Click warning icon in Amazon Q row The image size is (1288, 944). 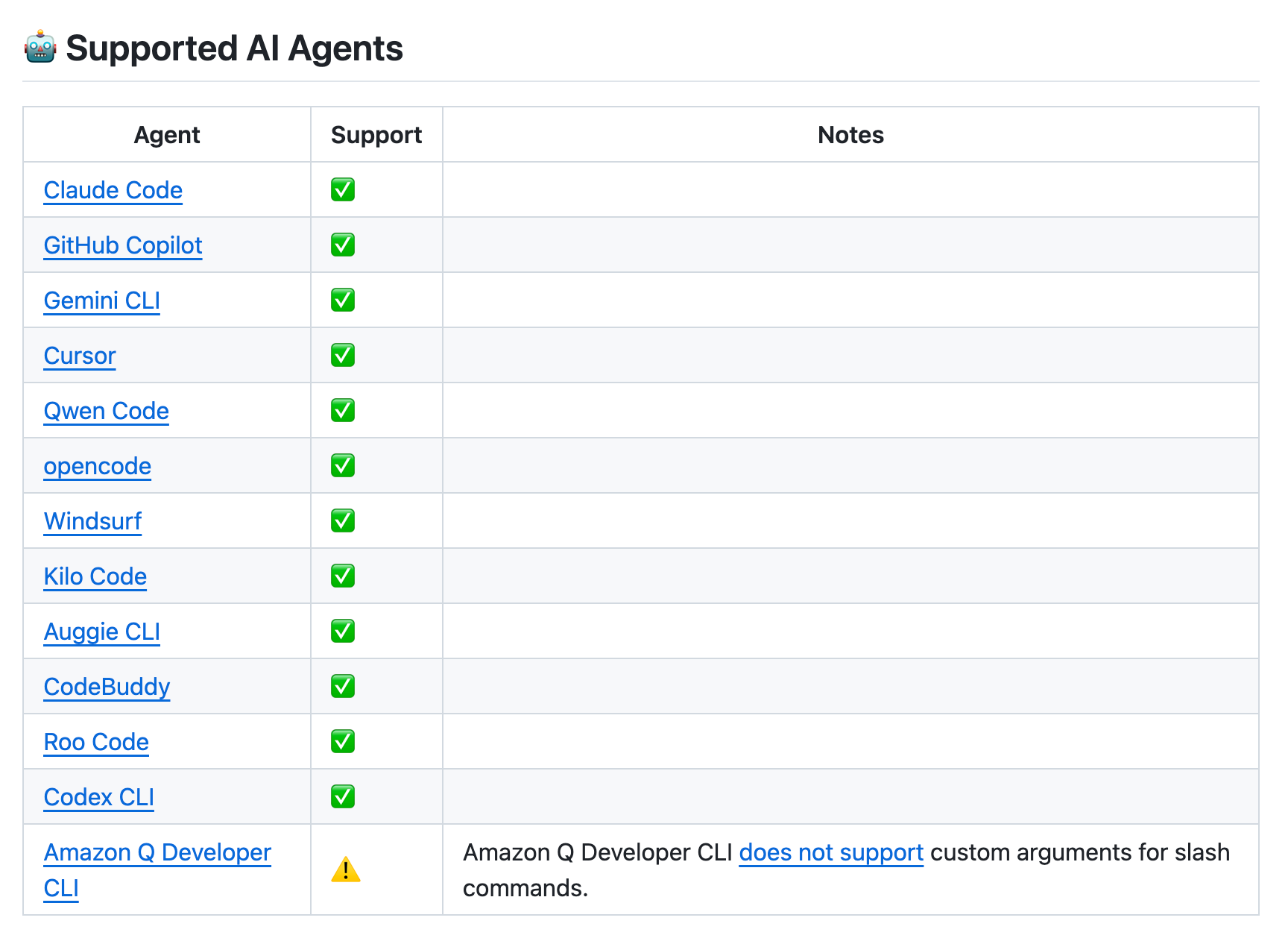point(346,869)
